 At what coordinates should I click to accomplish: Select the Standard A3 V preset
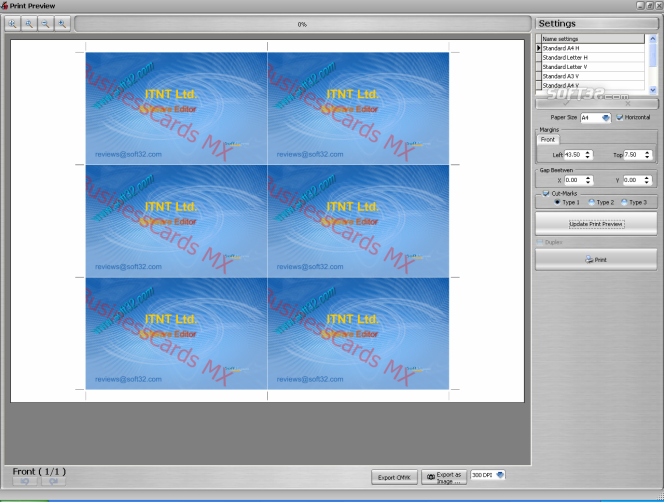(593, 76)
